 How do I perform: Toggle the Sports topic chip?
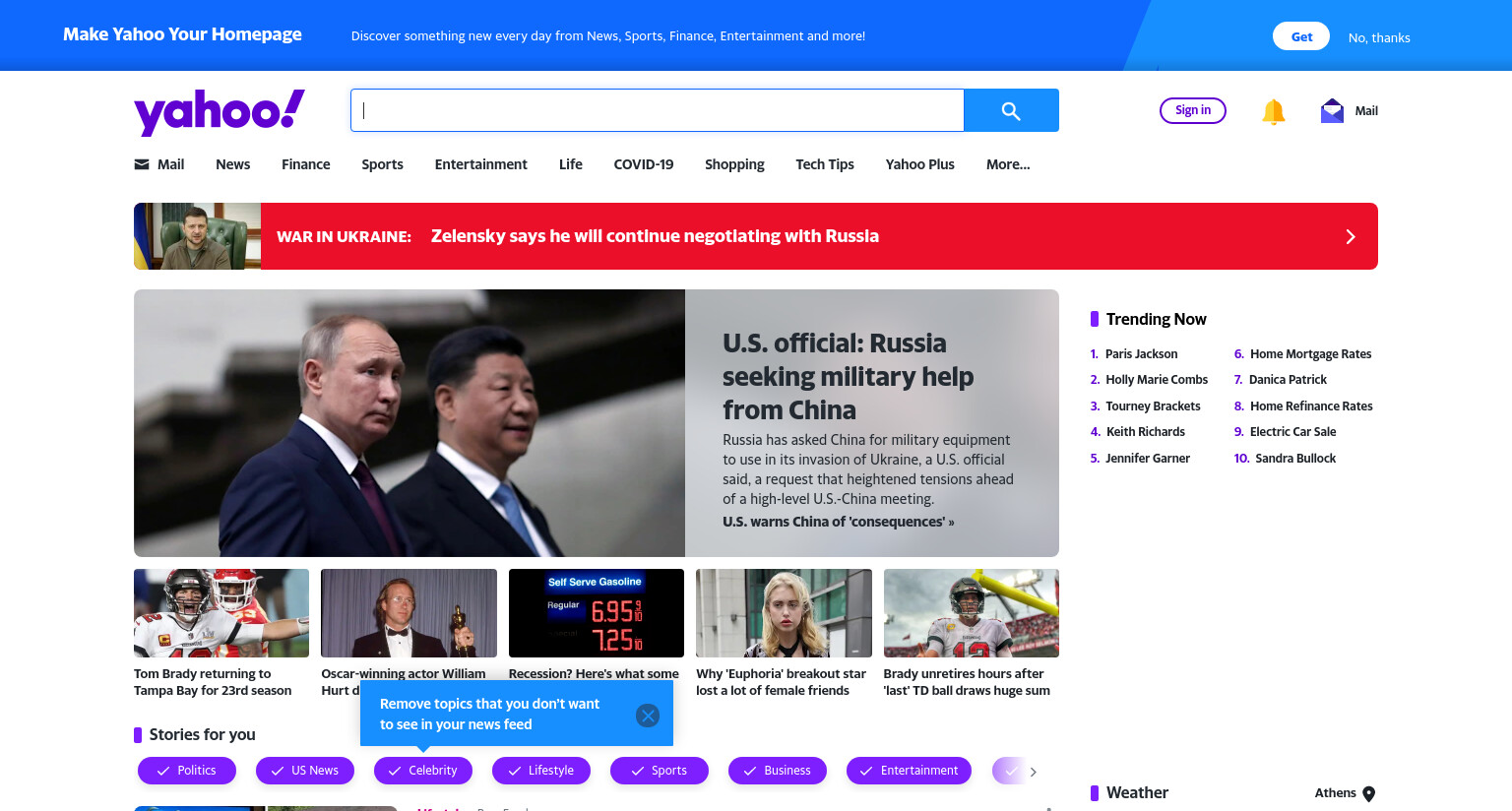click(x=660, y=771)
